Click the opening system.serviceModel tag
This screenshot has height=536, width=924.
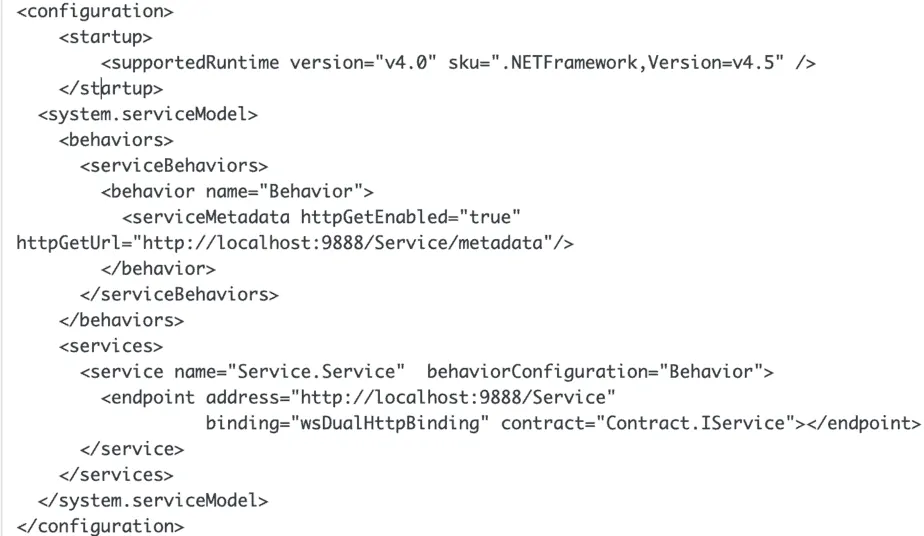[147, 114]
